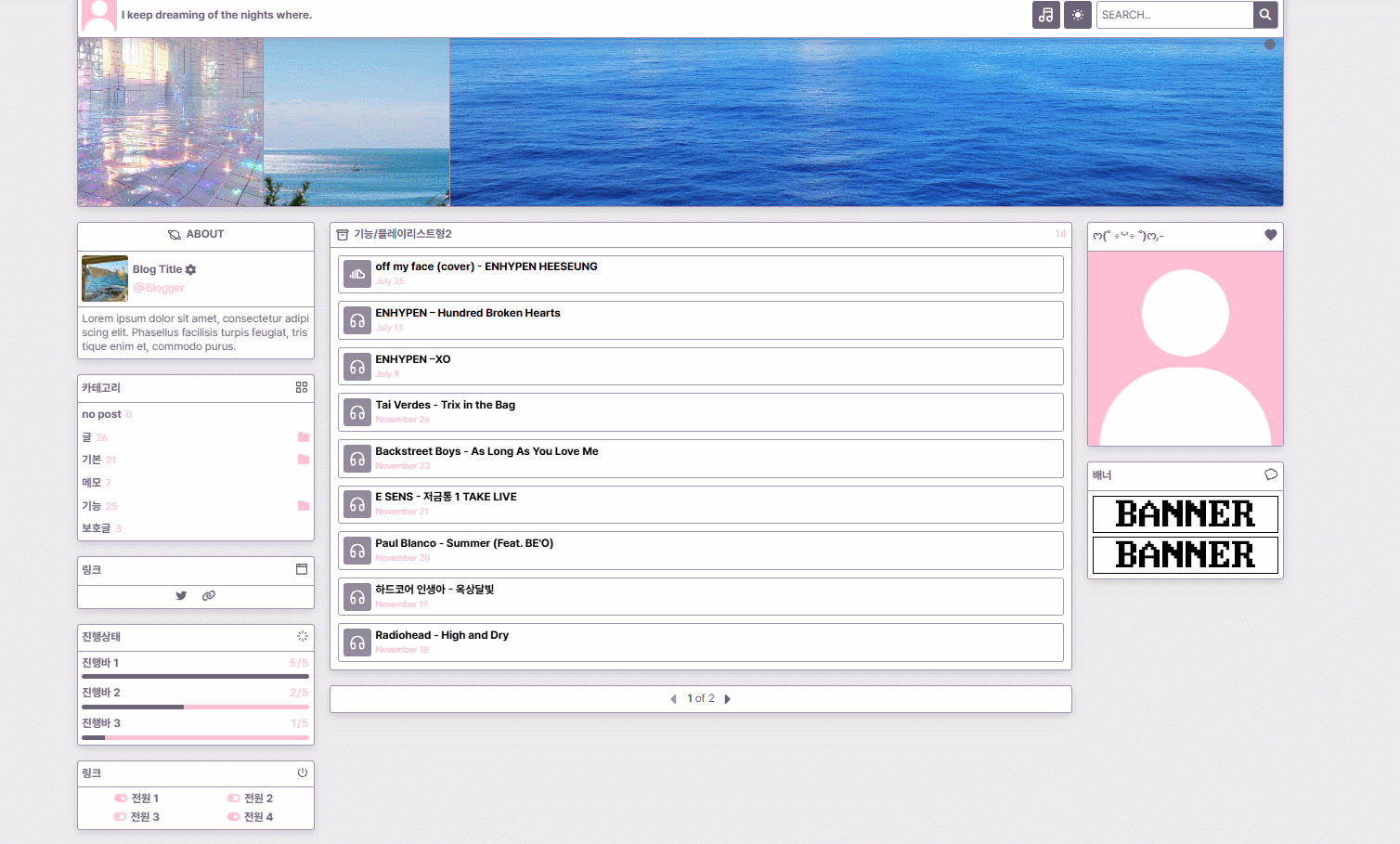1400x844 pixels.
Task: Go to previous page arrow
Action: click(x=673, y=699)
